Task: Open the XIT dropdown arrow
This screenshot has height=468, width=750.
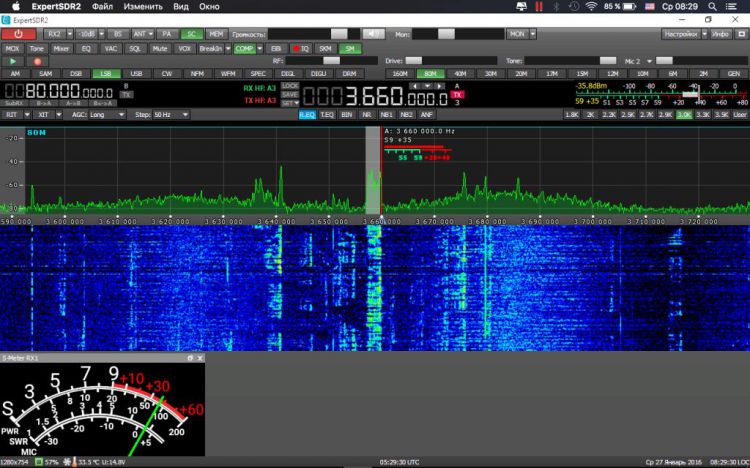Action: point(59,115)
